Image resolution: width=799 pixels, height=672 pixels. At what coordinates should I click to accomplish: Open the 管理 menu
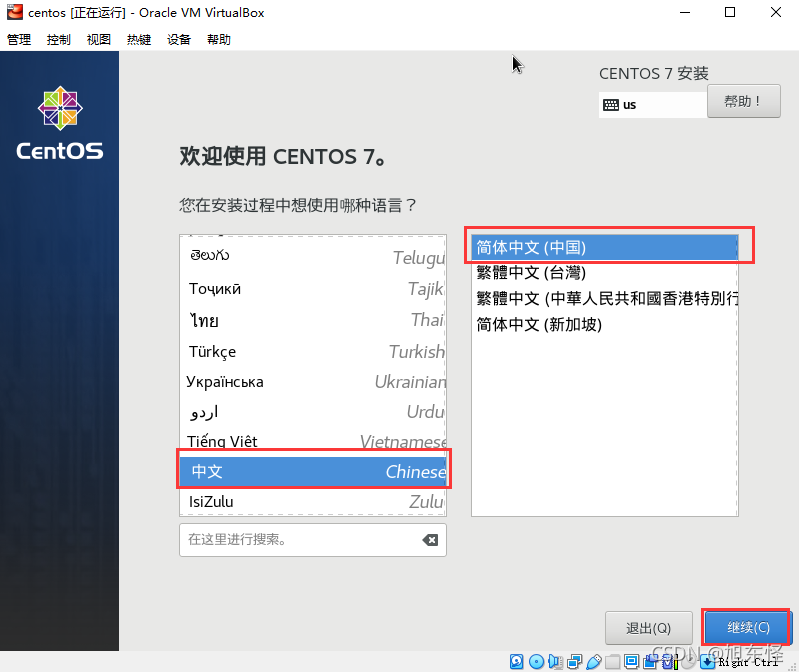click(x=19, y=39)
